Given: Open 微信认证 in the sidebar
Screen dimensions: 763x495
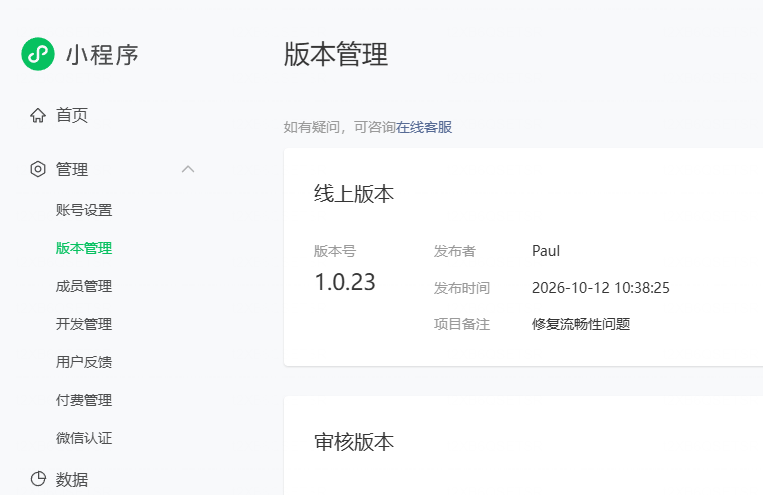Looking at the screenshot, I should point(84,438).
